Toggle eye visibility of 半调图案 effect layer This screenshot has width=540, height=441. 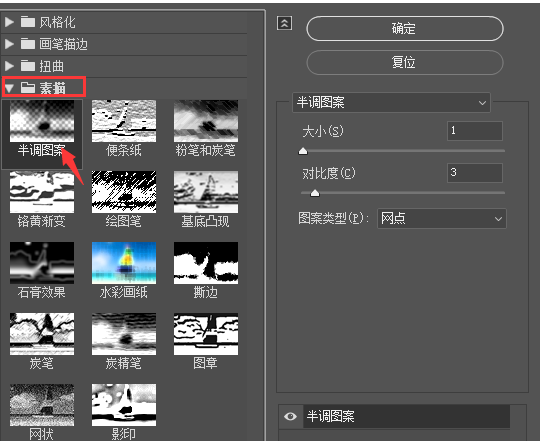(290, 417)
